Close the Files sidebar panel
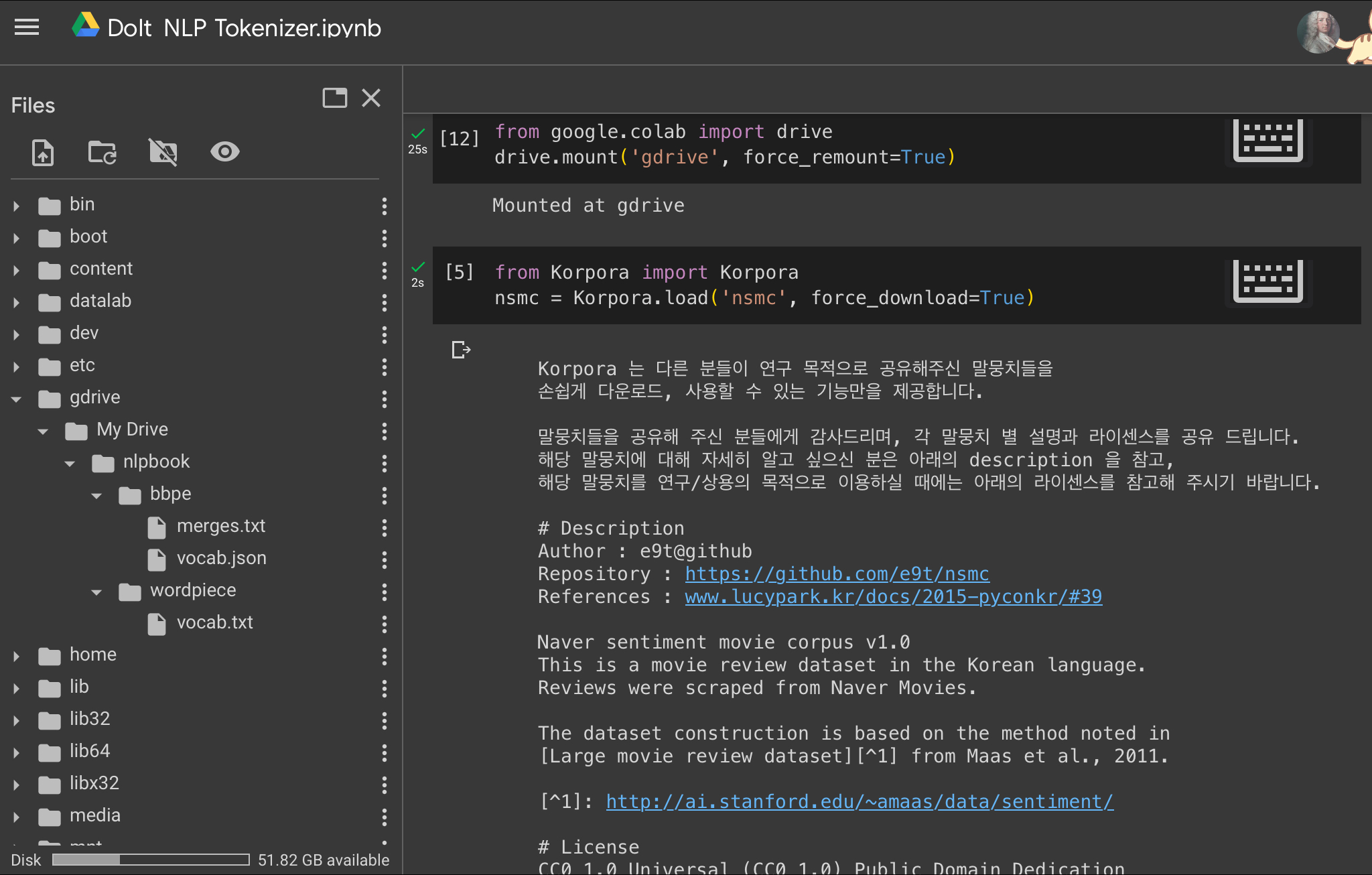Screen dimensions: 1372x875 [x=371, y=98]
